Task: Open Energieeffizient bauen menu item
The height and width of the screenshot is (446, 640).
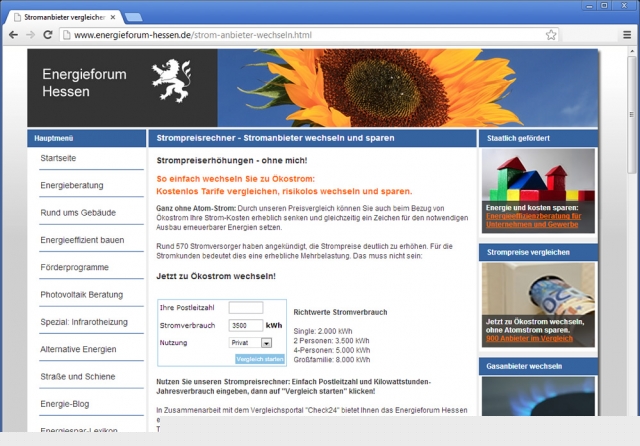Action: coord(82,240)
